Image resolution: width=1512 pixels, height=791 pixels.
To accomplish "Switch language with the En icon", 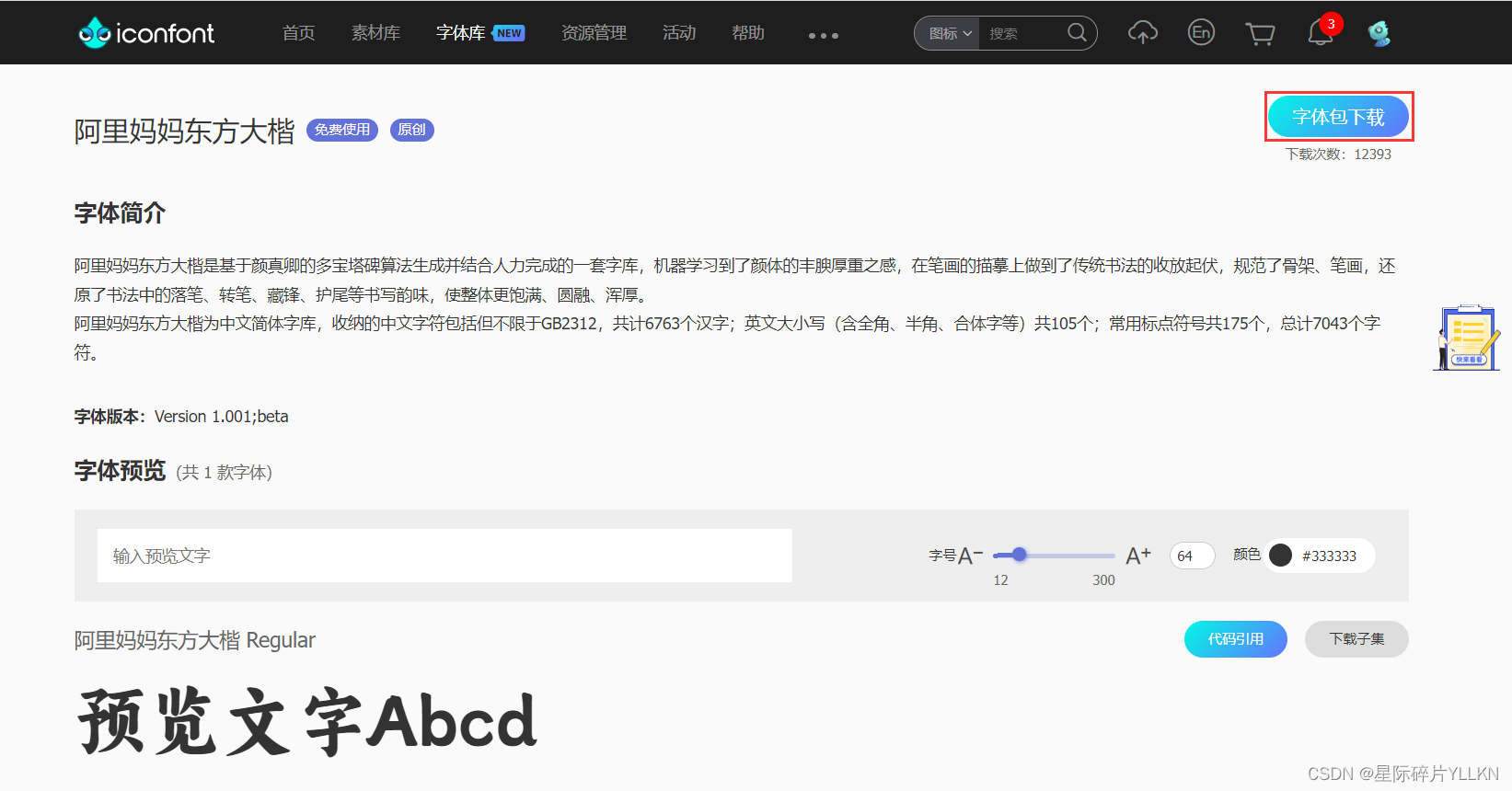I will (x=1201, y=32).
